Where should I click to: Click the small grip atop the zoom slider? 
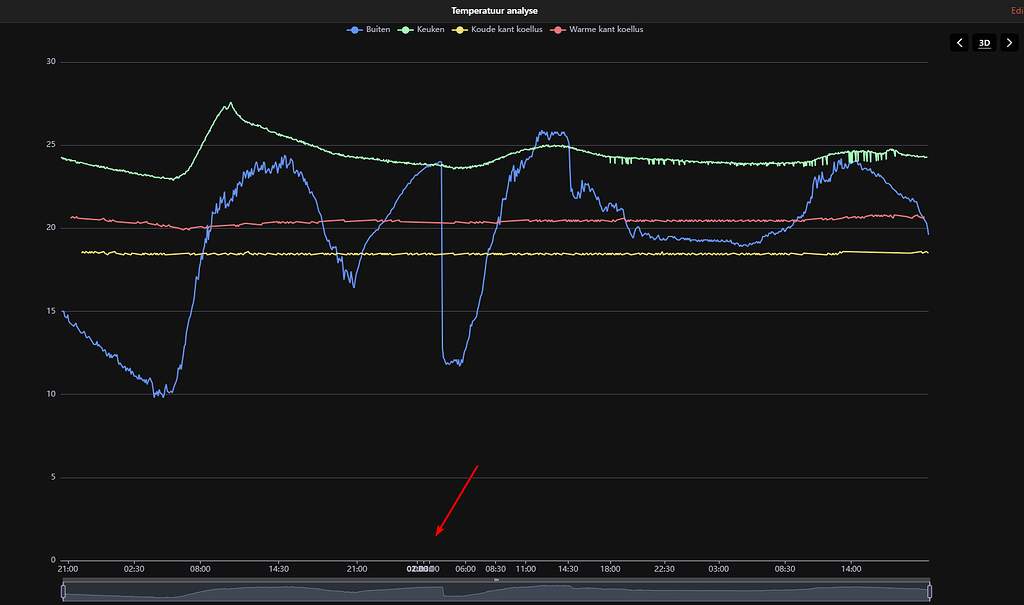point(496,580)
